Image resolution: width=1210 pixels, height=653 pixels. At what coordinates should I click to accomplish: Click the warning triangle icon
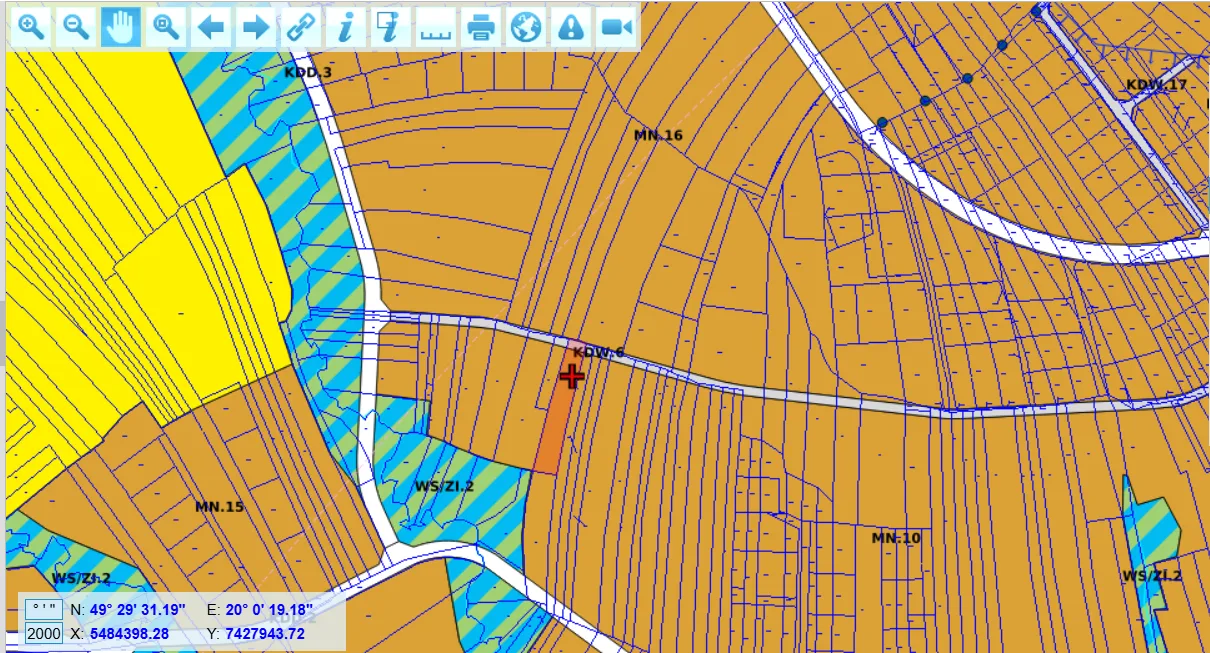(x=571, y=27)
